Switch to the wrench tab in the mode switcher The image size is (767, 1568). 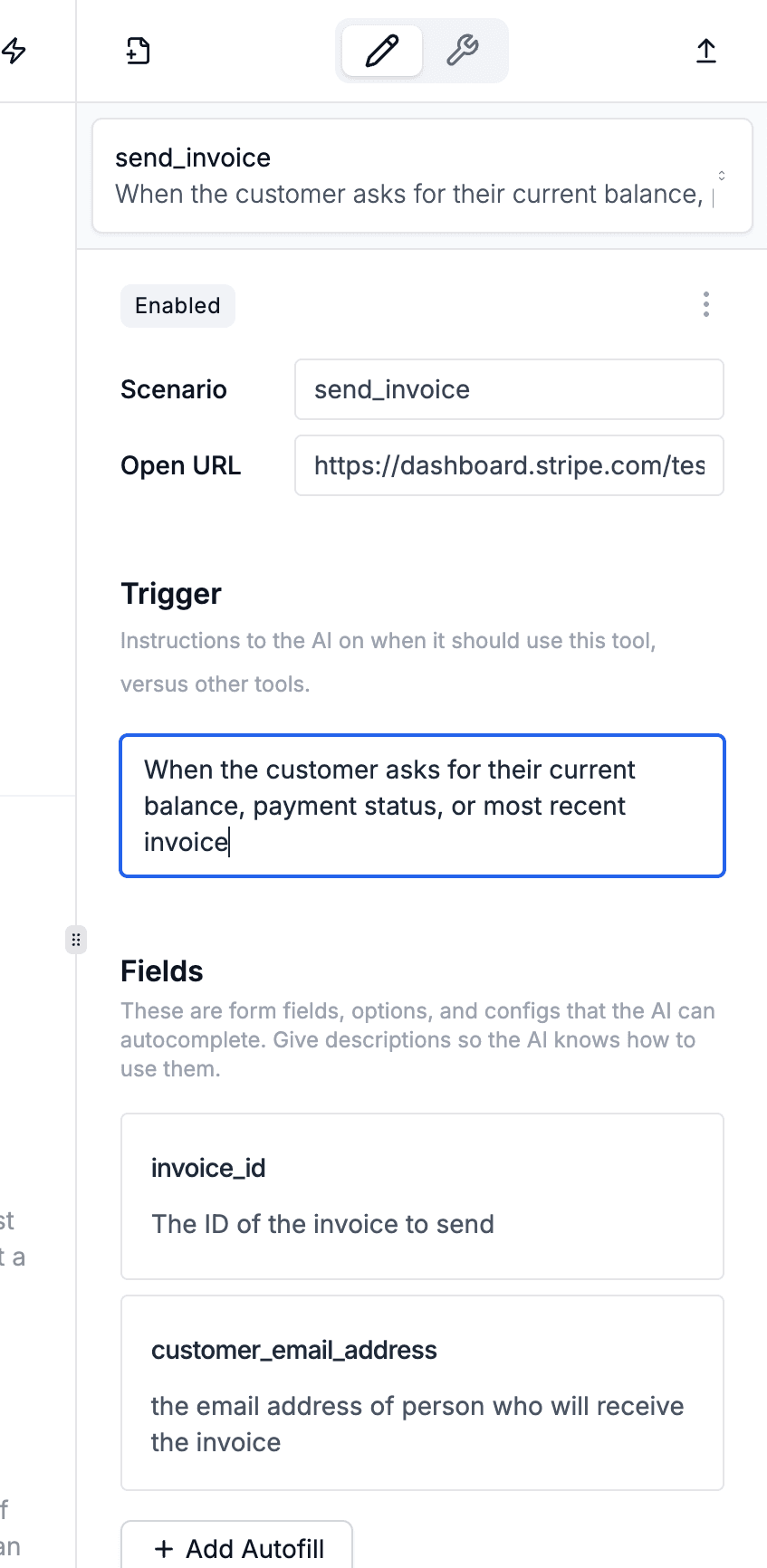[464, 51]
